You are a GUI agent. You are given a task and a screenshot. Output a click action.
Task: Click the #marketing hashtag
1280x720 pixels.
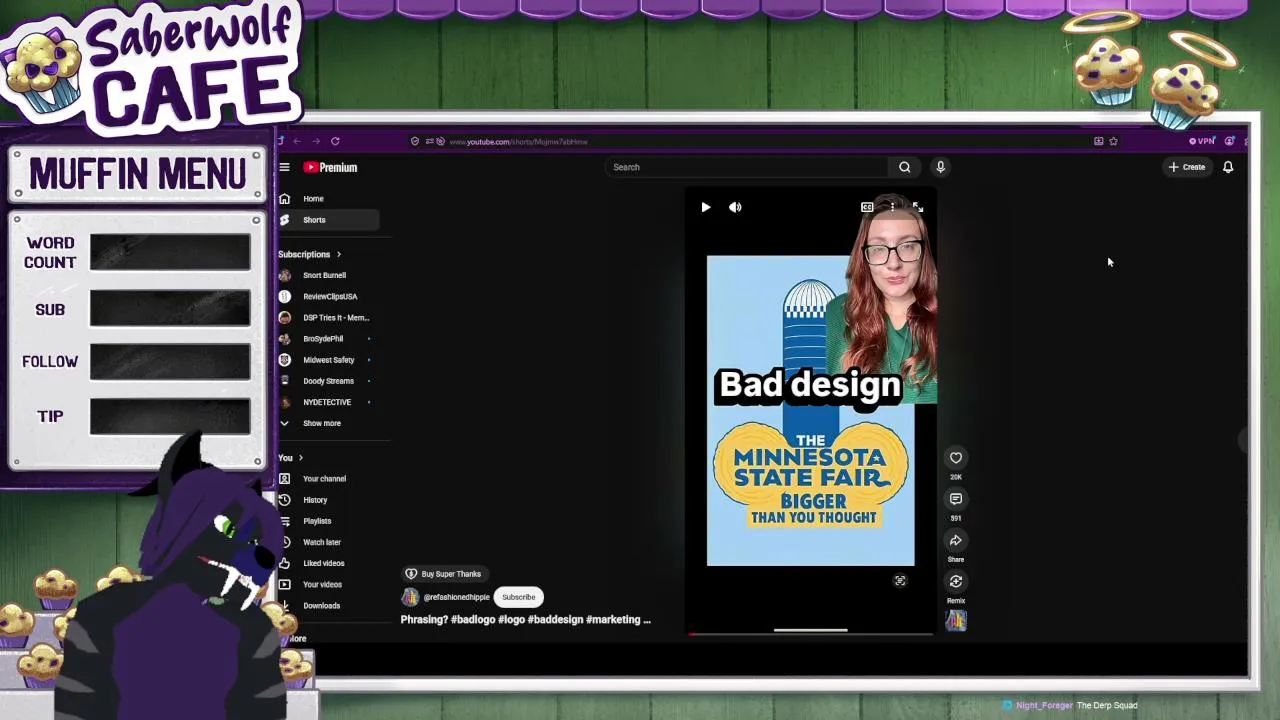(615, 620)
